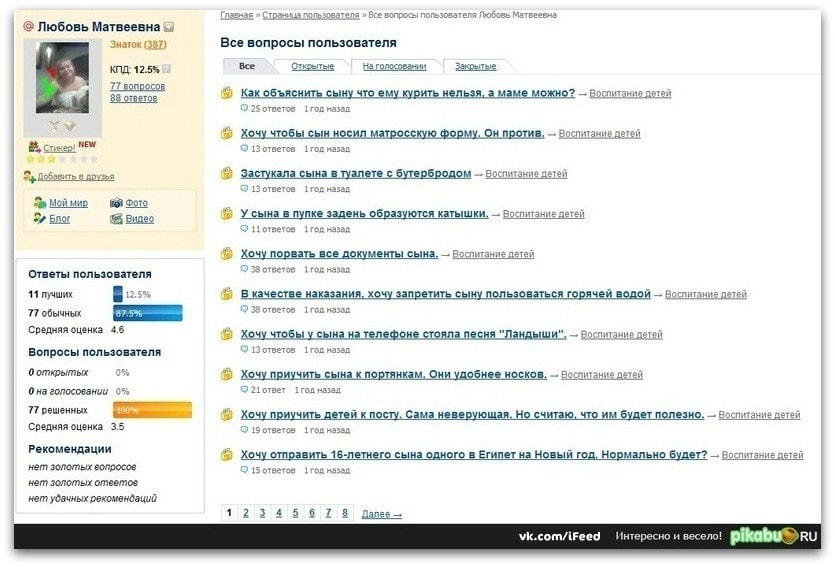Screen dimensions: 835x567
Task: Click the Видео link text
Action: tap(140, 219)
